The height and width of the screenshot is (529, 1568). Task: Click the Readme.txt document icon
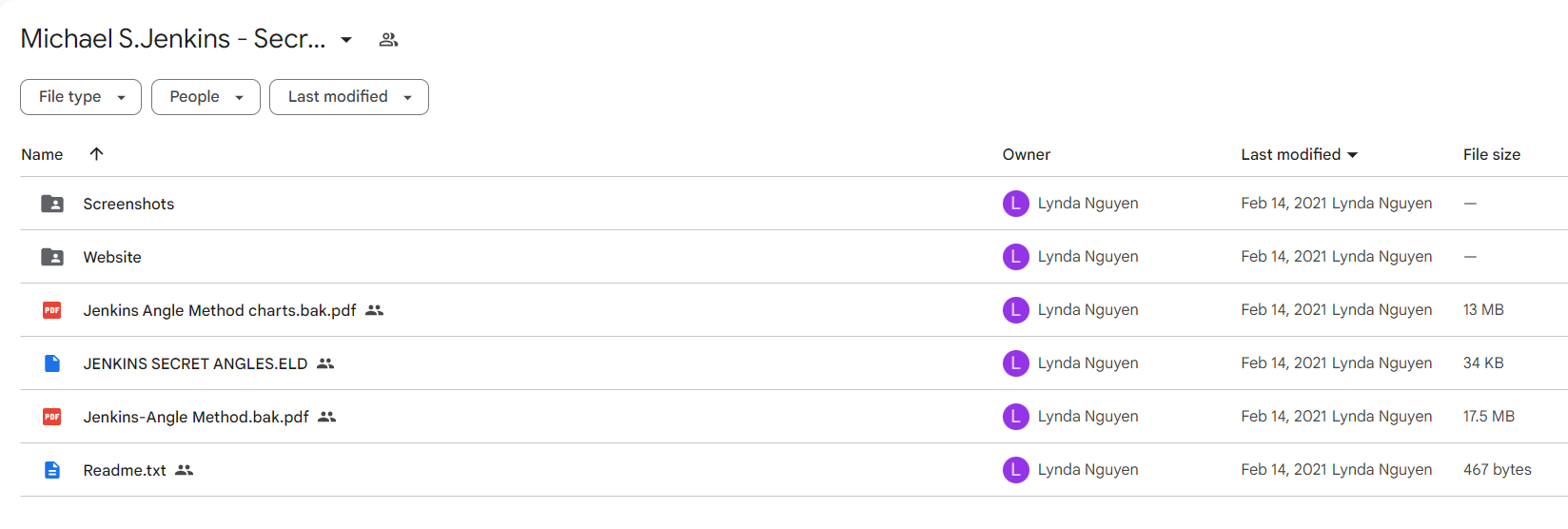click(52, 470)
